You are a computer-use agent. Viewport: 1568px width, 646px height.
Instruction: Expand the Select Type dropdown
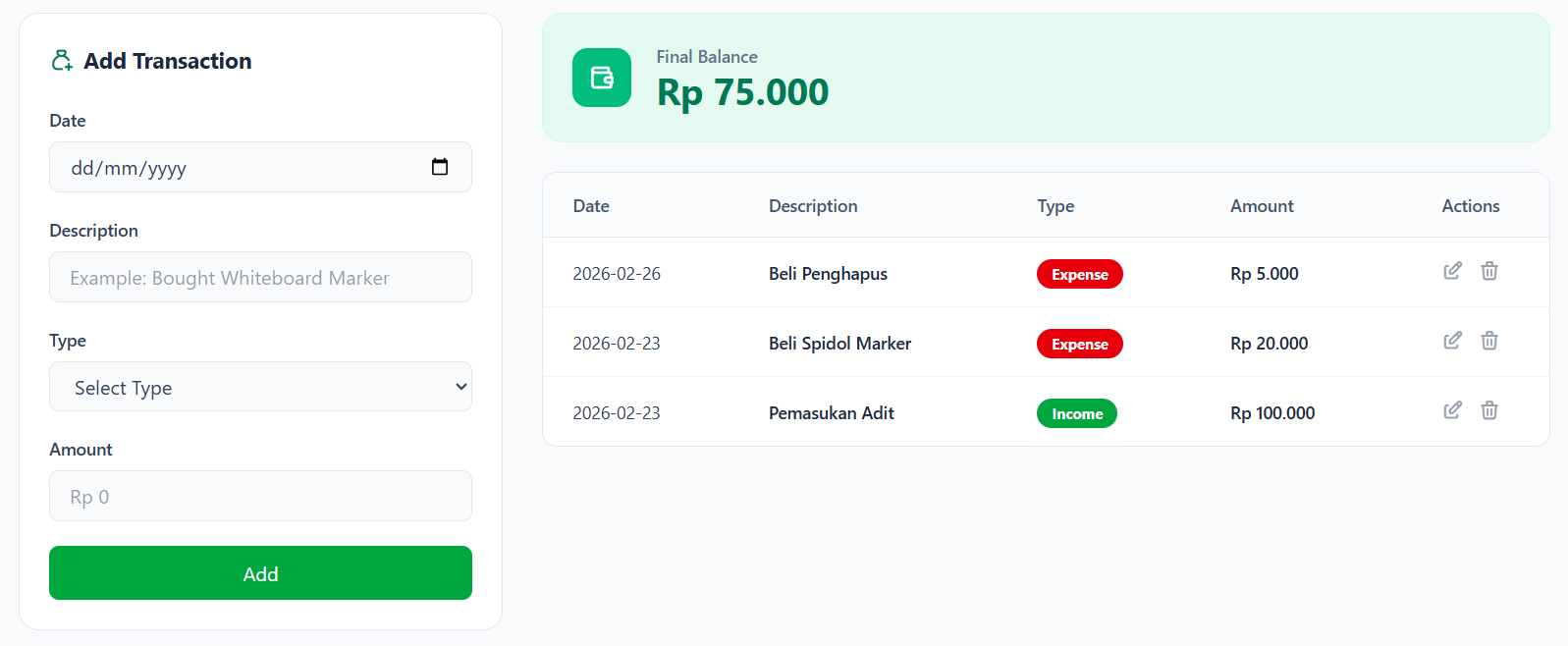pos(260,387)
